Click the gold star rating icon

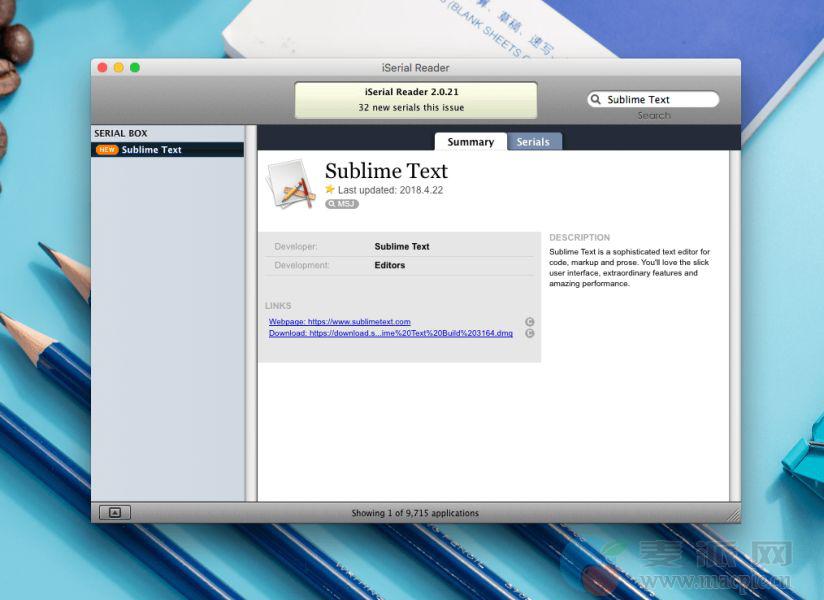click(330, 189)
